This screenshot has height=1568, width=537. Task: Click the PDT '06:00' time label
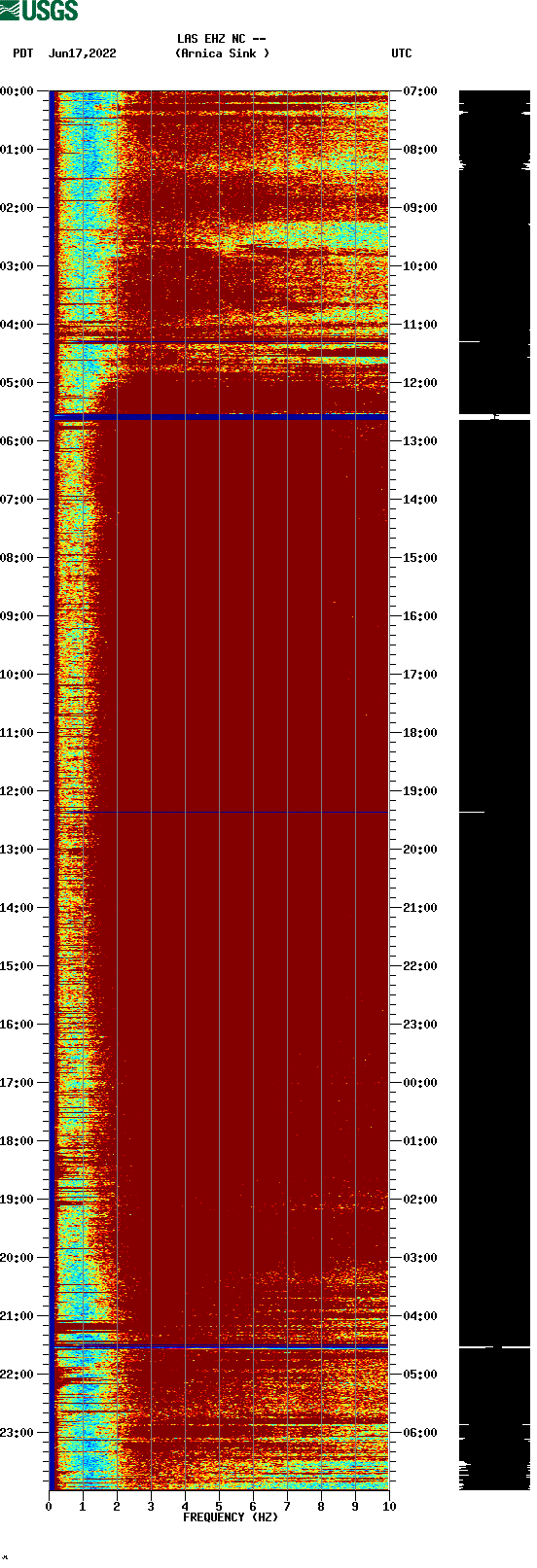[x=18, y=441]
